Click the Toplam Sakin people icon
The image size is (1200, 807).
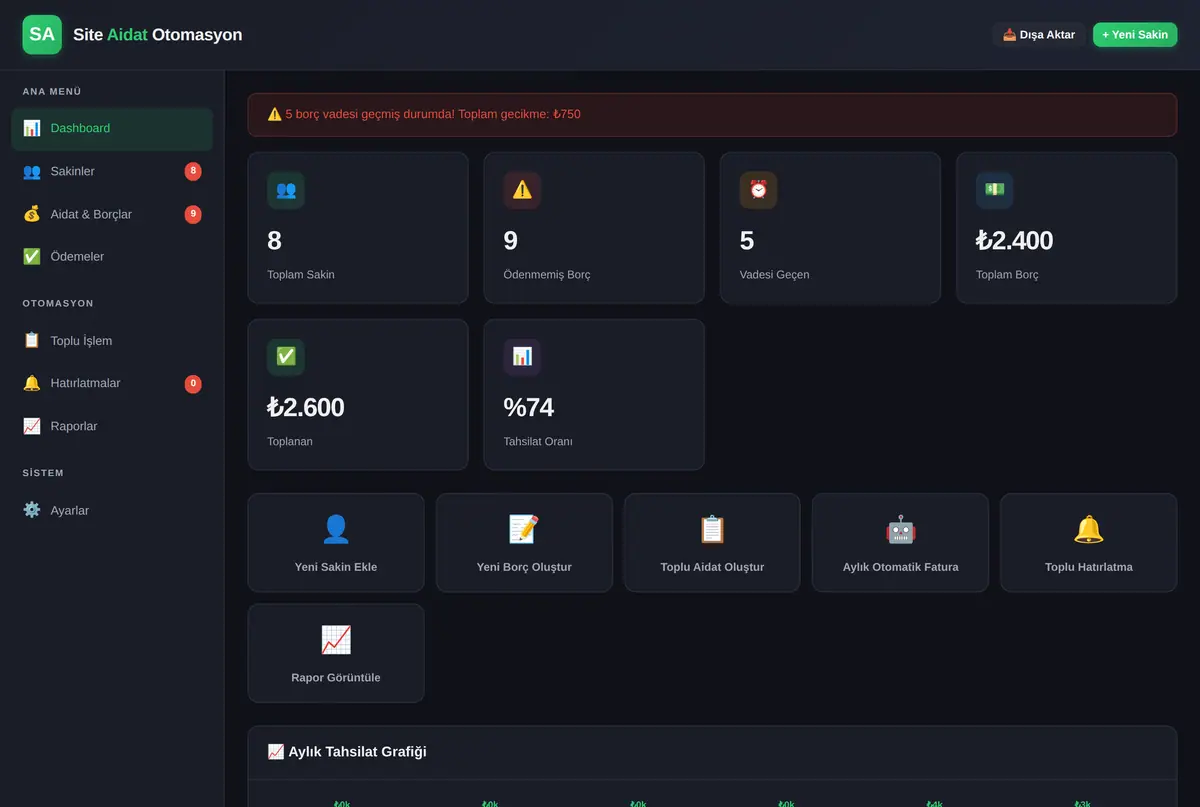point(286,190)
